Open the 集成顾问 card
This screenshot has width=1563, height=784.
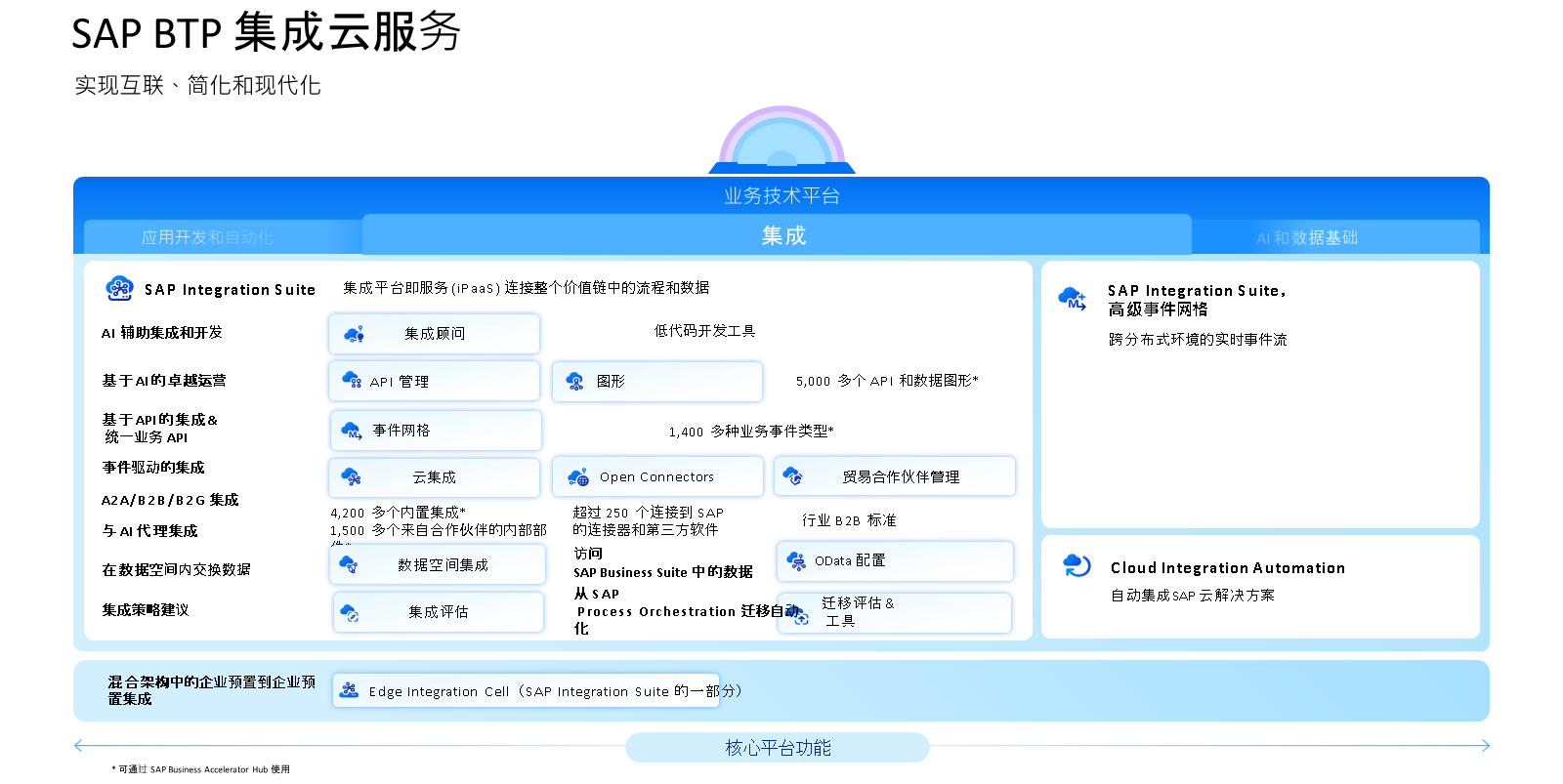434,334
